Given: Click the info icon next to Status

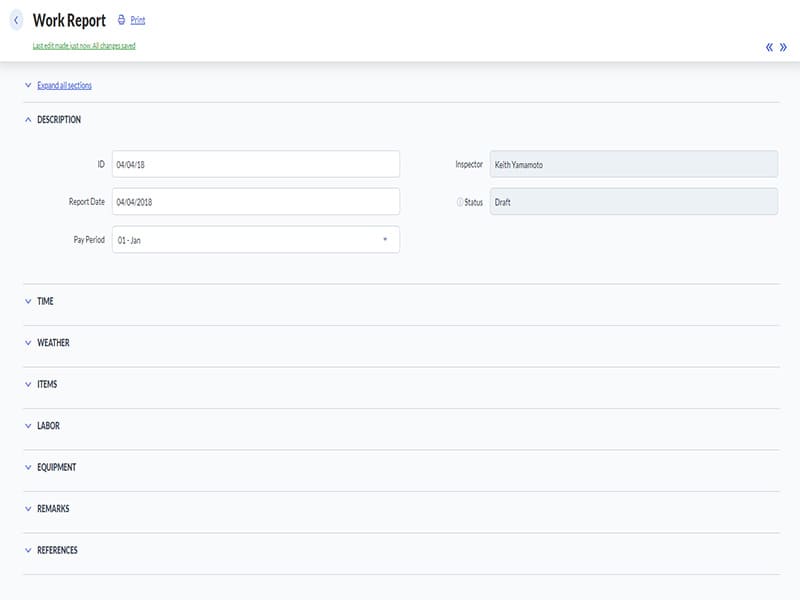Looking at the screenshot, I should click(x=460, y=202).
